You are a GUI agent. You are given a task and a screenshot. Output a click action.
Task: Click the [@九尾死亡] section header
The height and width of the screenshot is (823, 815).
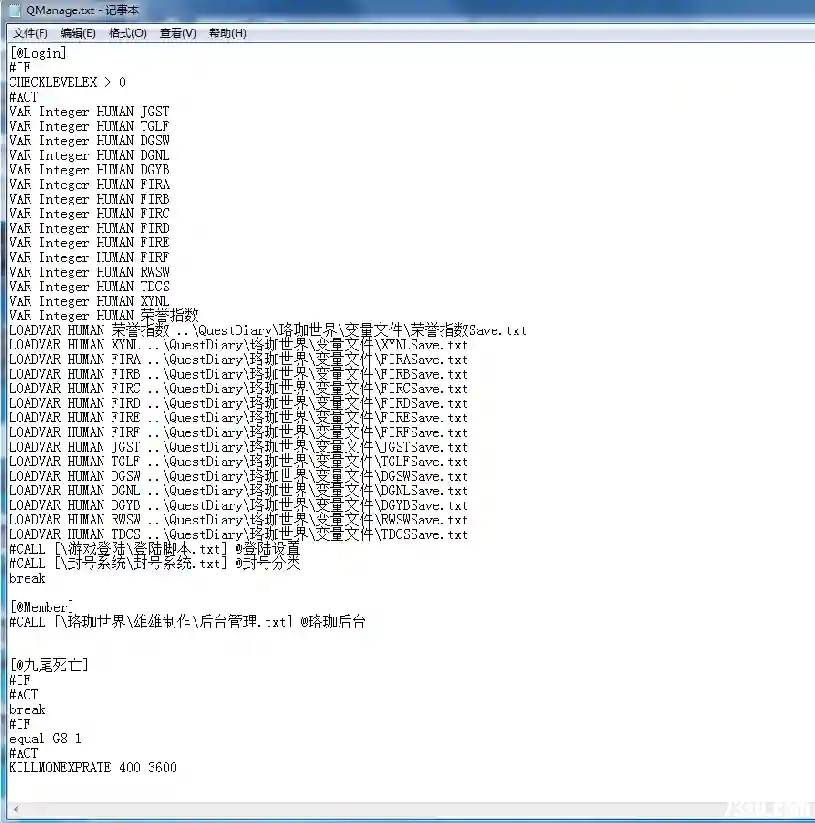pos(49,666)
